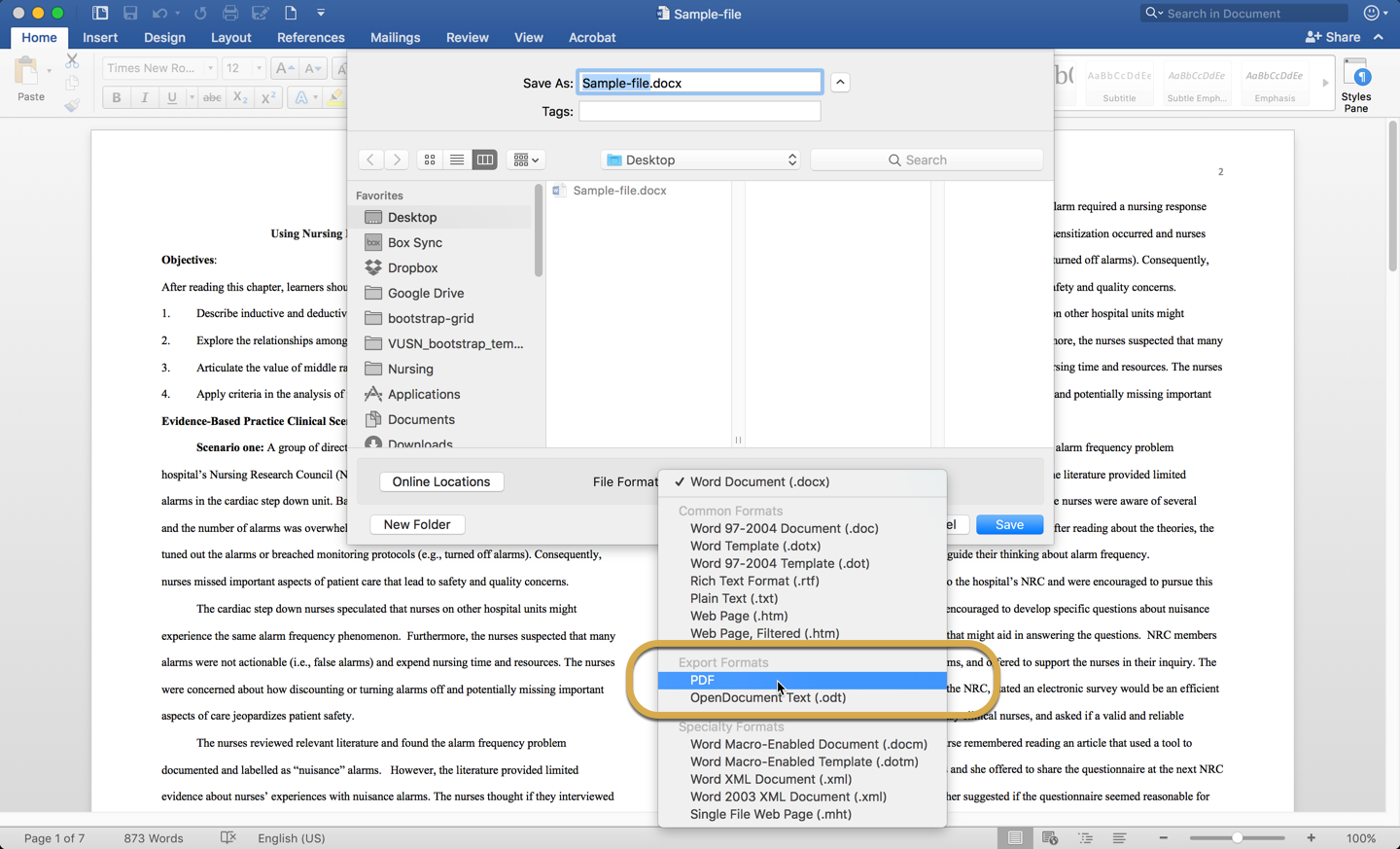Click the Bold formatting icon
This screenshot has width=1400, height=849.
coord(117,97)
